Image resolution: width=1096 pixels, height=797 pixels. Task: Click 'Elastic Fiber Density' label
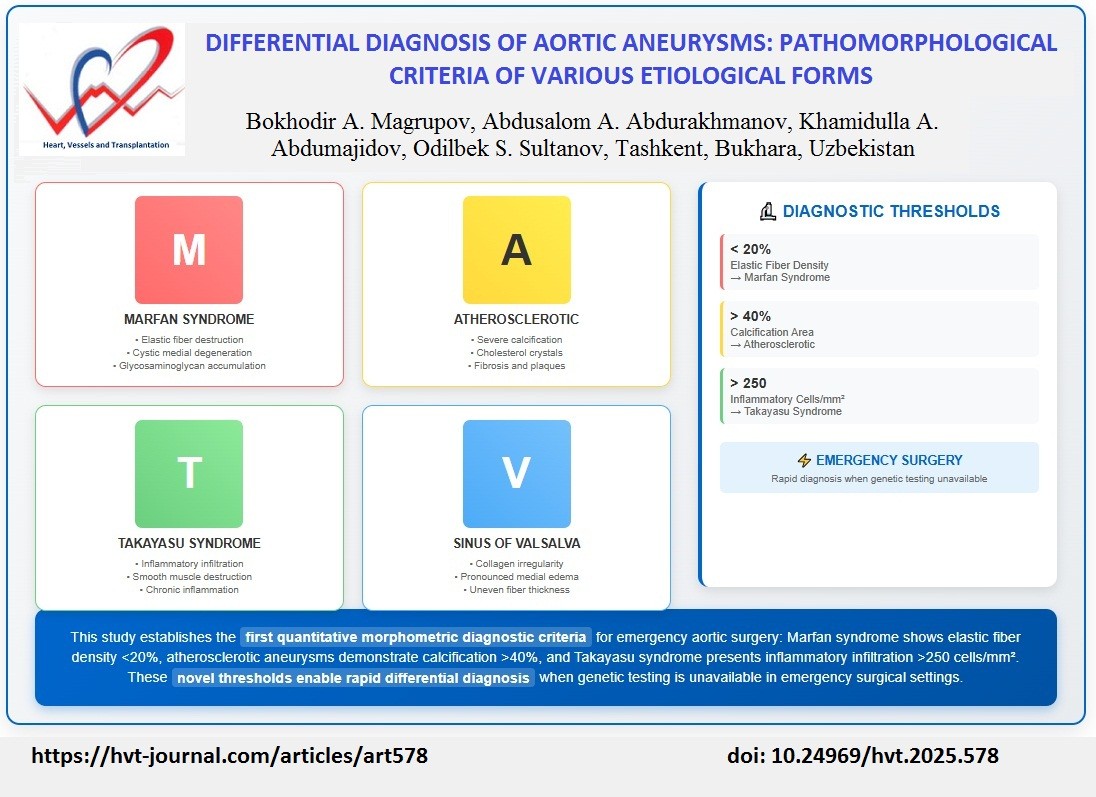pos(779,265)
